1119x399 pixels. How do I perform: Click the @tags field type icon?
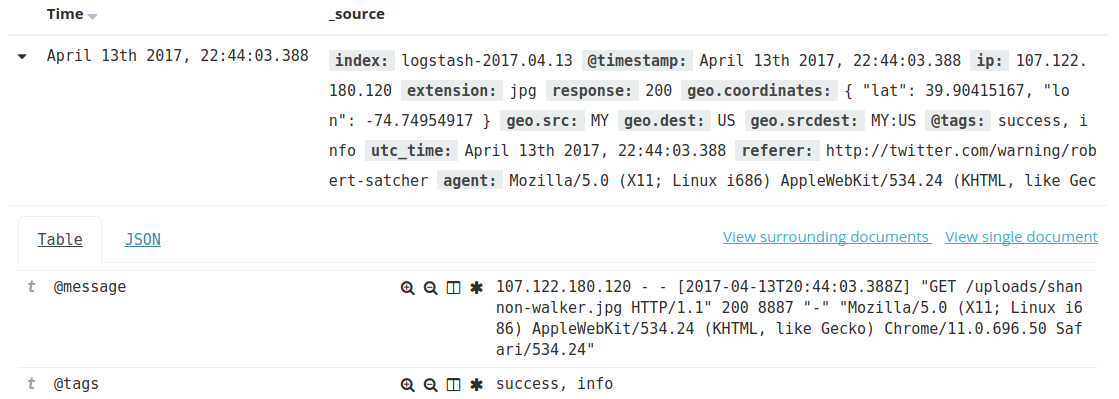point(31,384)
